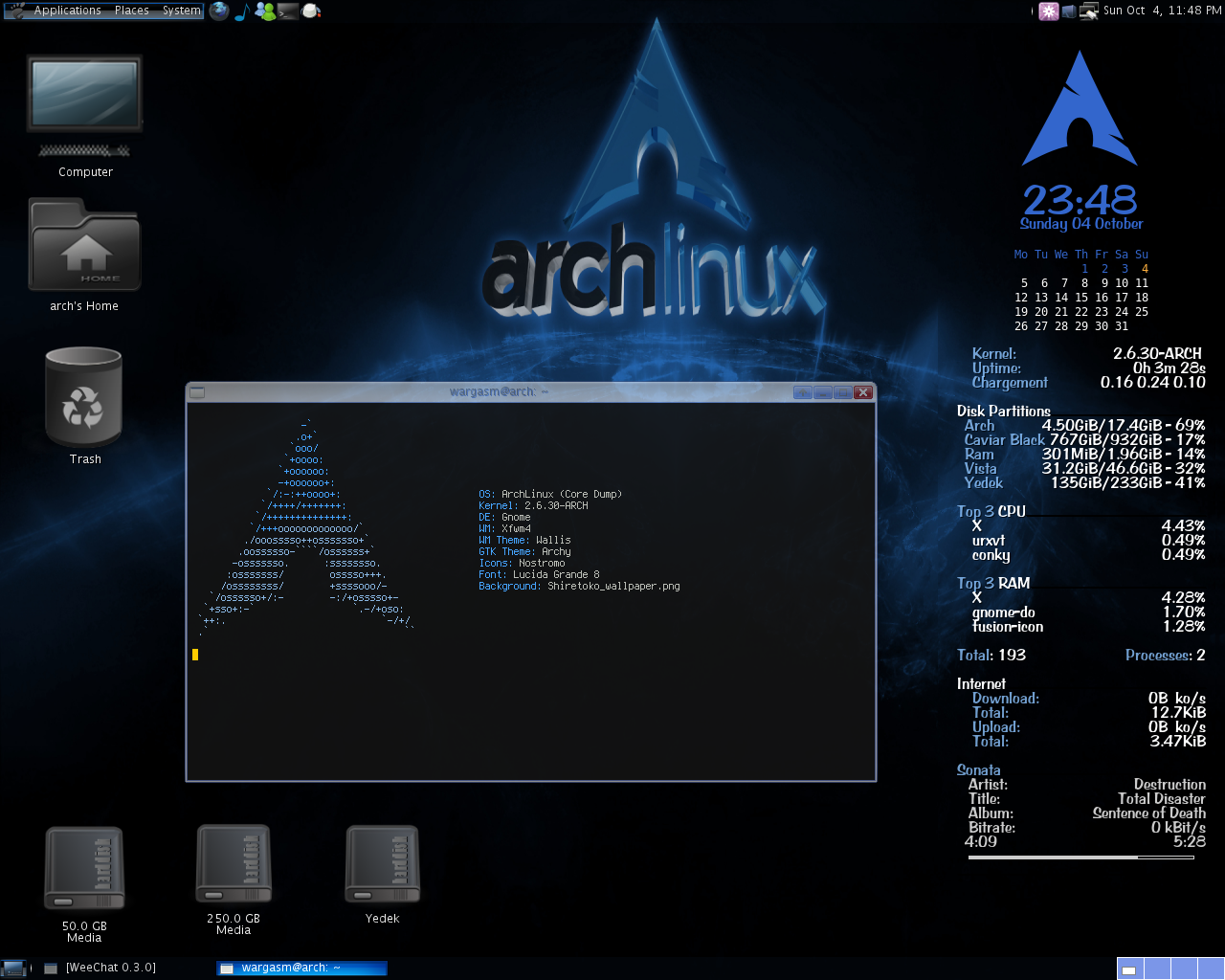Viewport: 1225px width, 980px height.
Task: Click the Upload: label under Internet
Action: [x=996, y=727]
